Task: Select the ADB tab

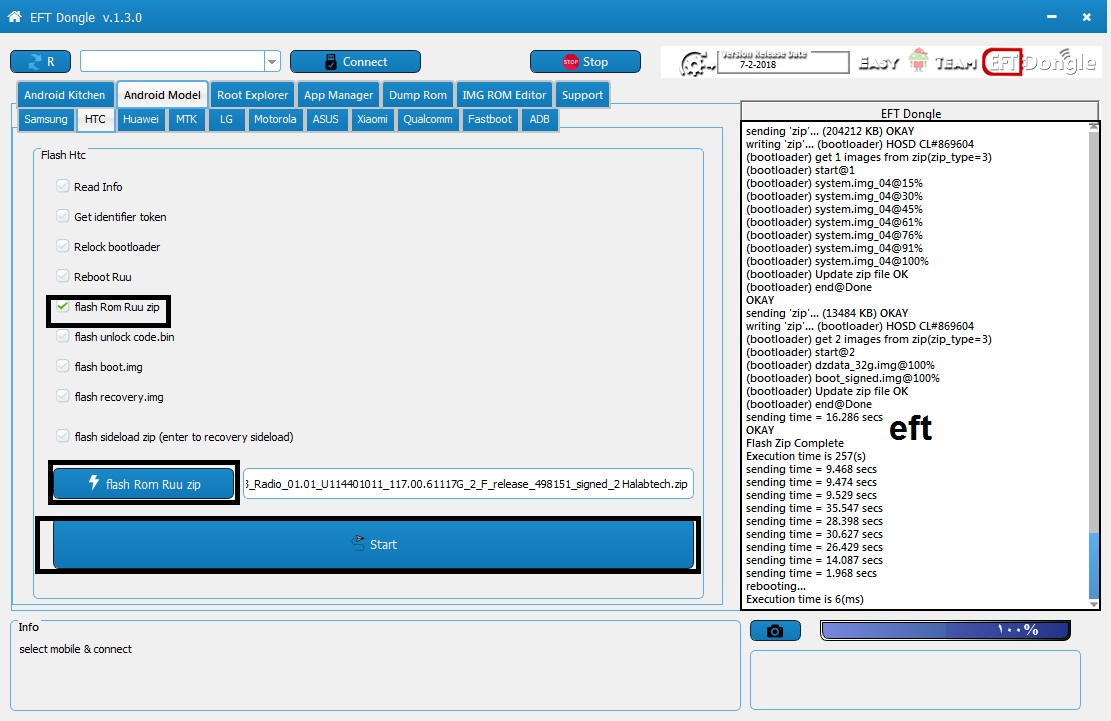Action: 539,119
